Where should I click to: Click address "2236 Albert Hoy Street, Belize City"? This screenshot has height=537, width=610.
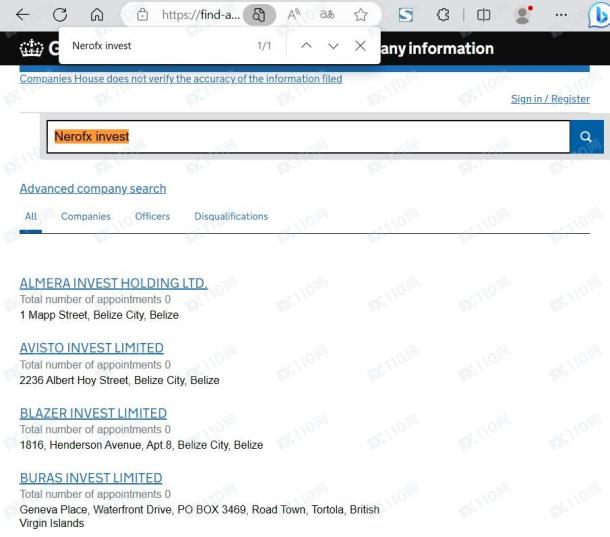tap(119, 380)
